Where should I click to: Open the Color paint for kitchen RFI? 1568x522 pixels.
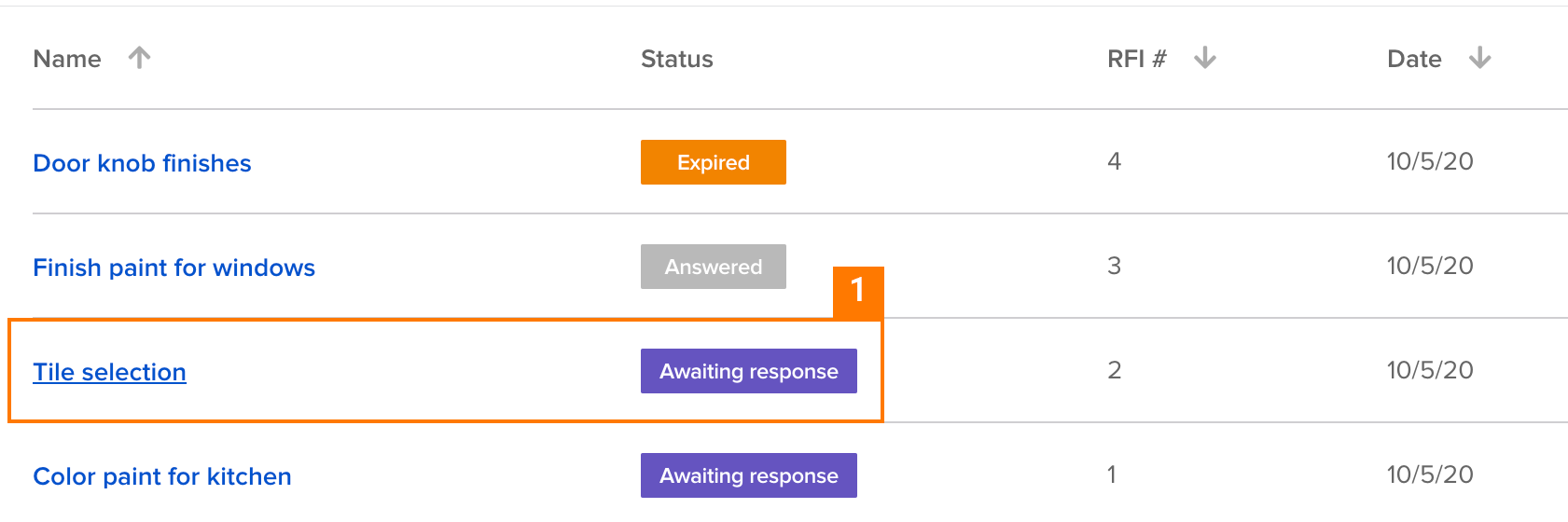(x=162, y=476)
